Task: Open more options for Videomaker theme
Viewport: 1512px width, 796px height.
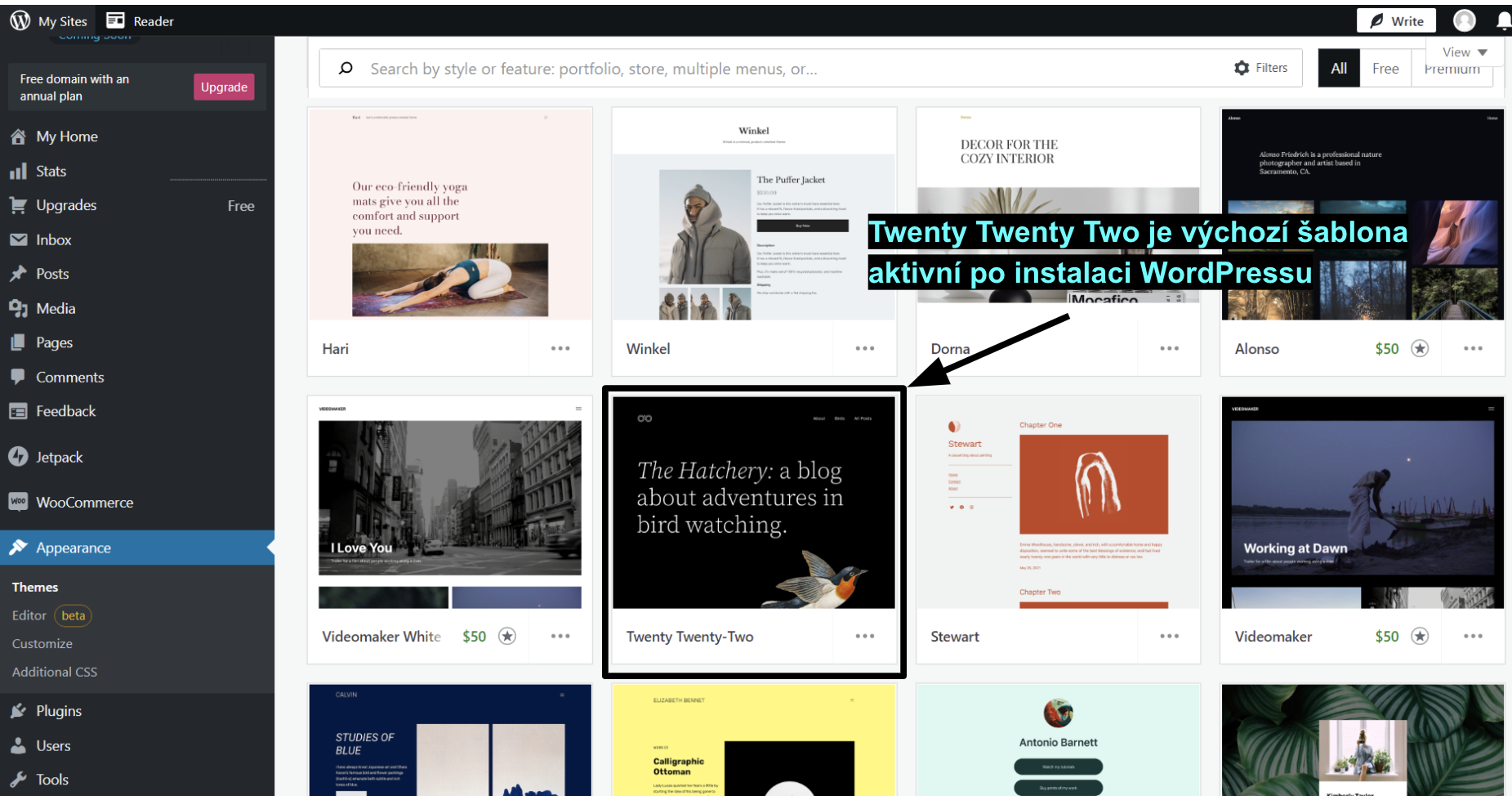Action: (x=1474, y=636)
